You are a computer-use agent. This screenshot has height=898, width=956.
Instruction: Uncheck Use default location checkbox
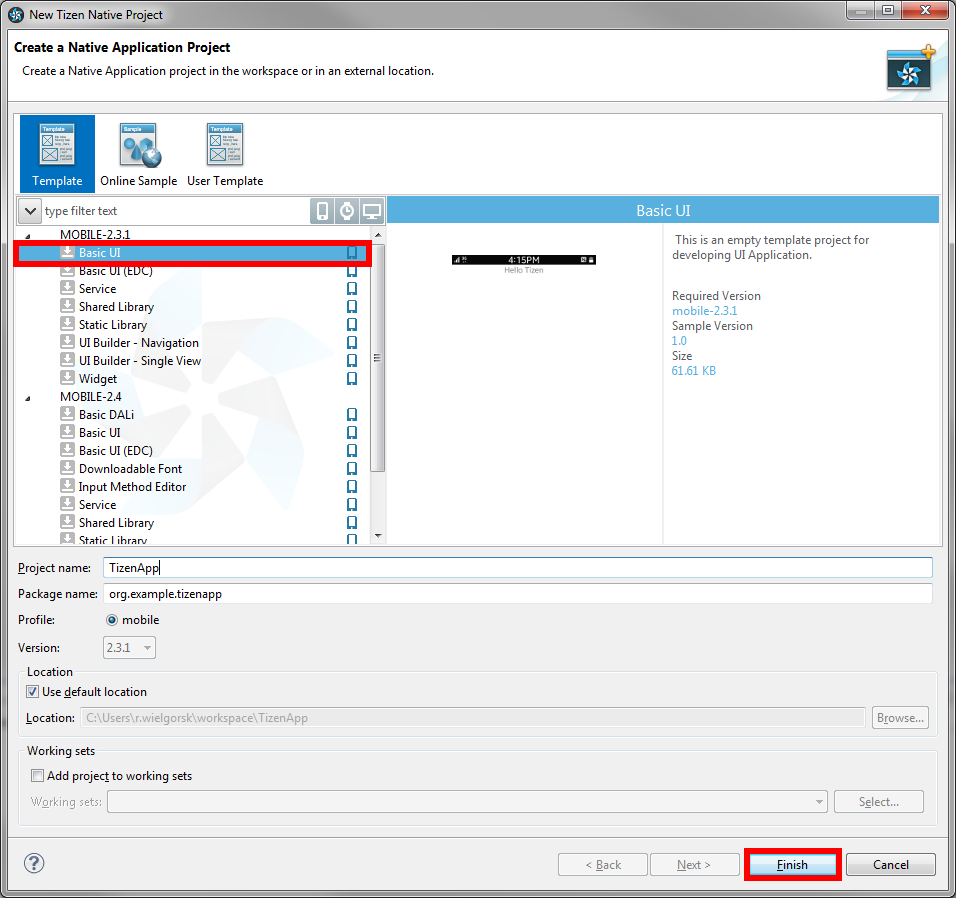pos(33,692)
